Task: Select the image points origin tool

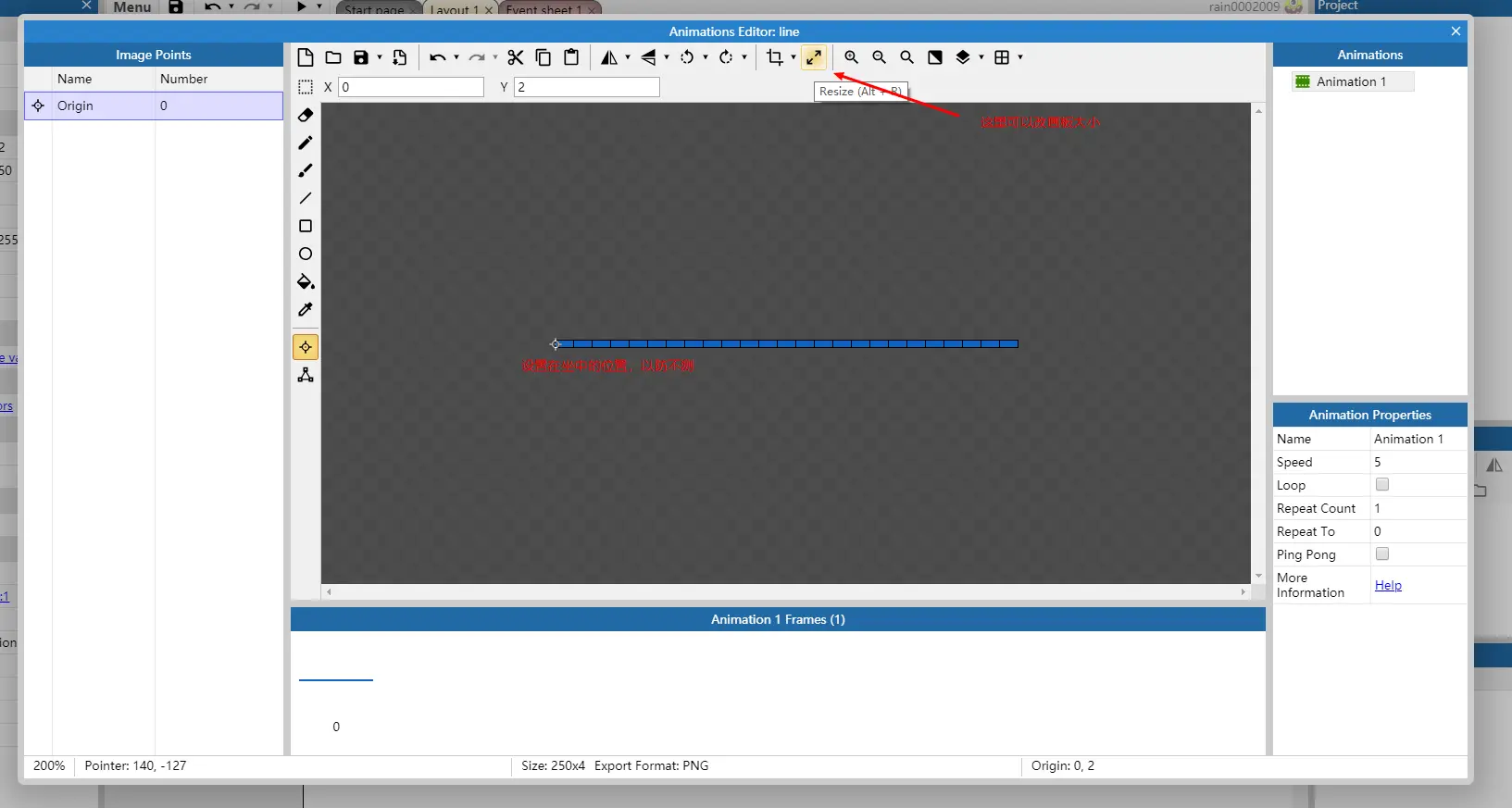Action: point(306,347)
